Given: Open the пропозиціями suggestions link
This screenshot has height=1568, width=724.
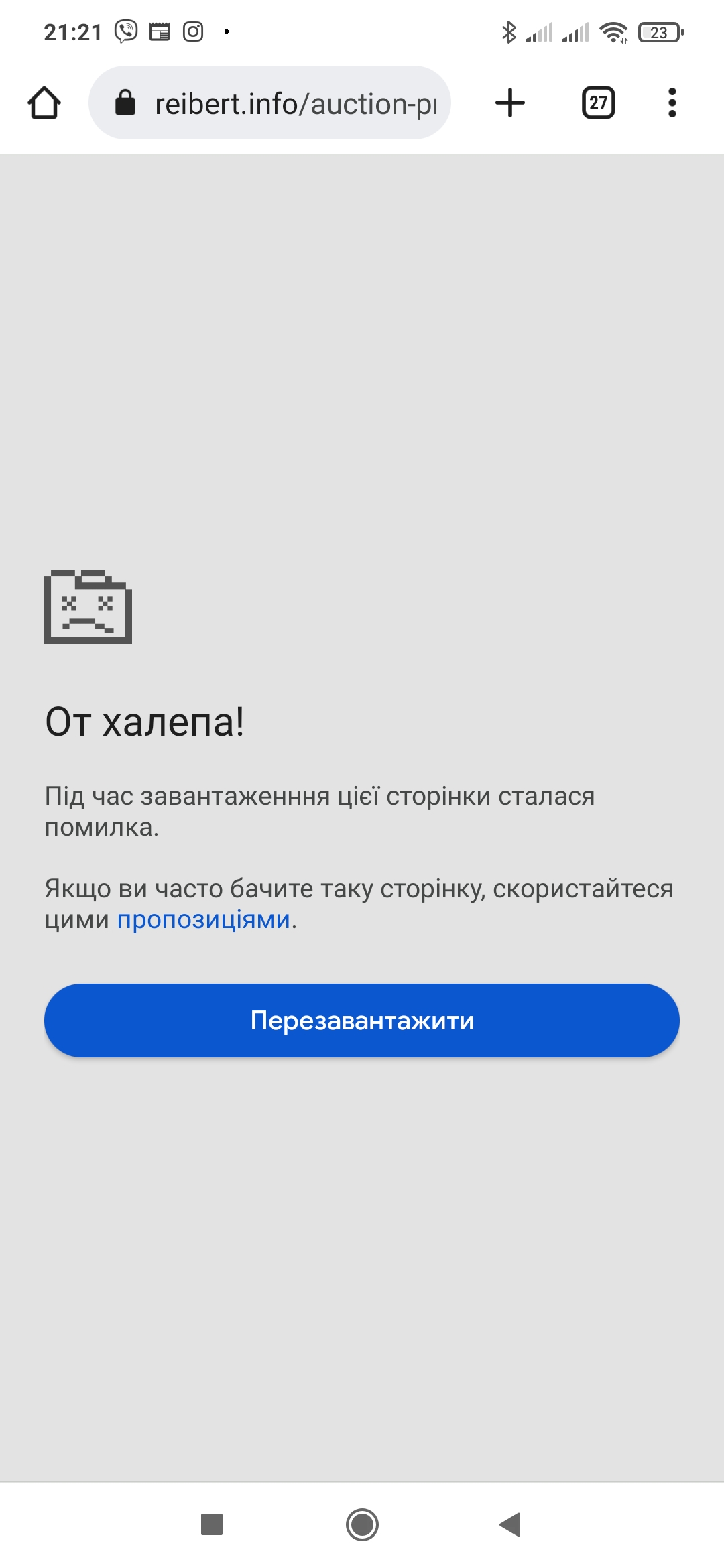Looking at the screenshot, I should click(x=204, y=919).
